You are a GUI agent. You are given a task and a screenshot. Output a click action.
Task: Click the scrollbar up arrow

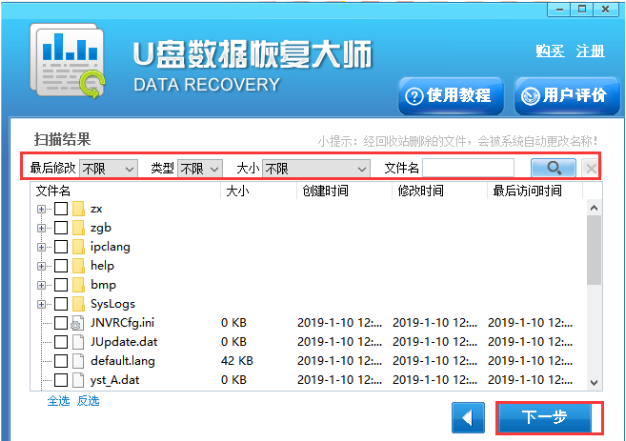(x=594, y=208)
